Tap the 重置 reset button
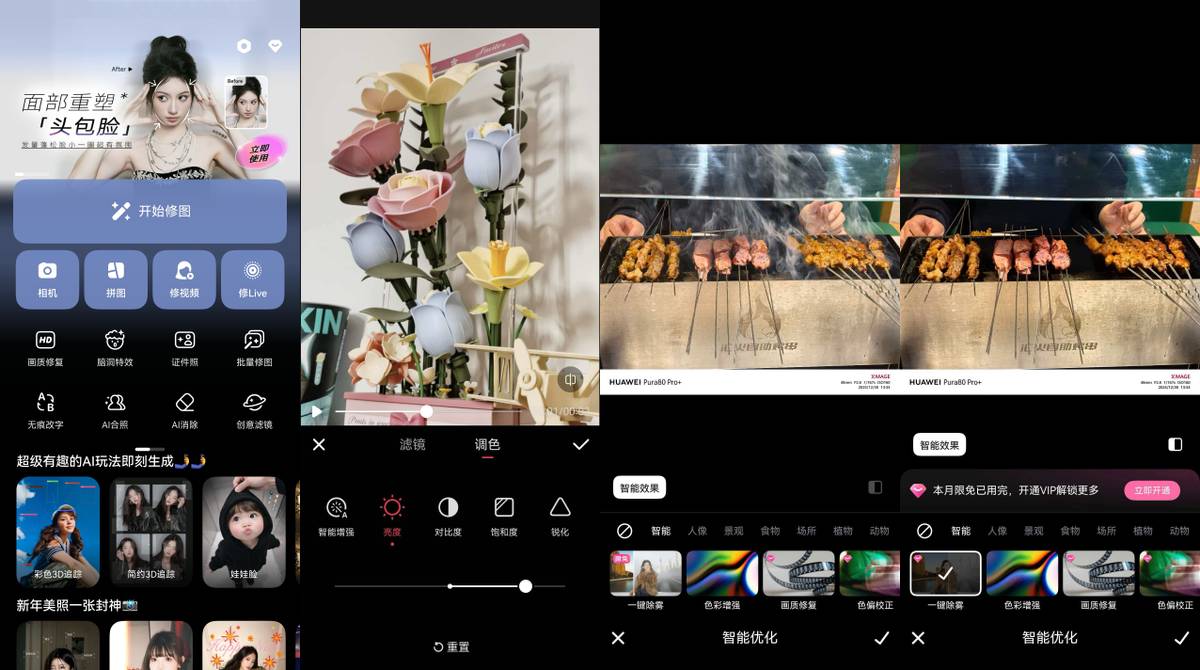 [451, 647]
